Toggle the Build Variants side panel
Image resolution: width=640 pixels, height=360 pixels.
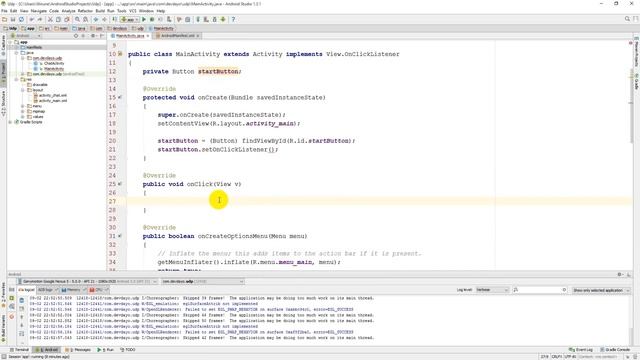[3, 328]
